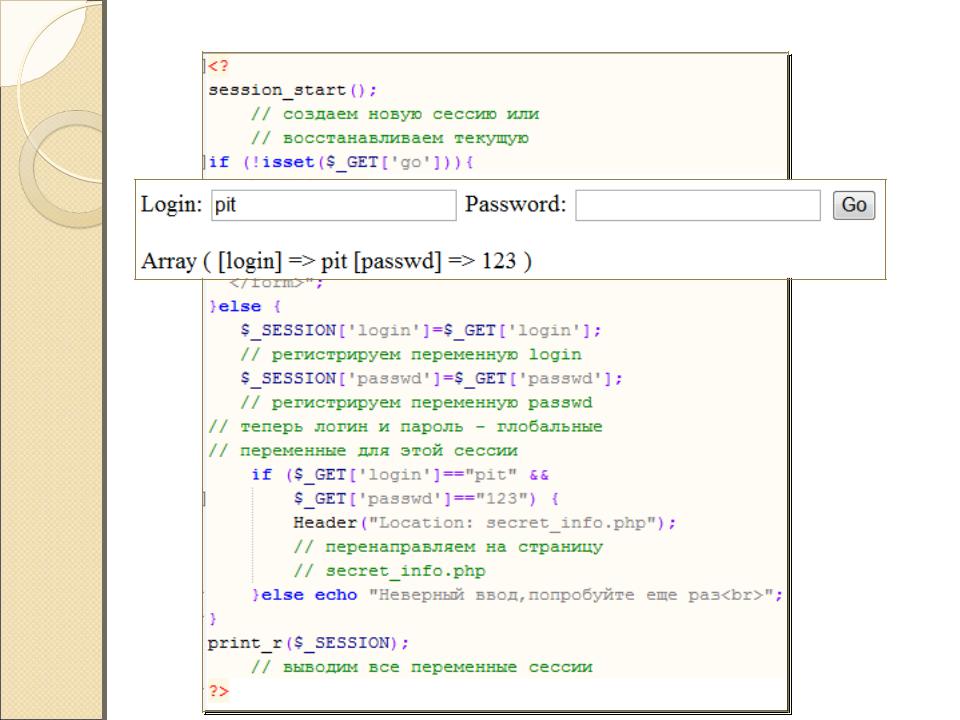The height and width of the screenshot is (720, 960).
Task: Click the comment '// восстанавливаем текущую'
Action: tap(389, 138)
